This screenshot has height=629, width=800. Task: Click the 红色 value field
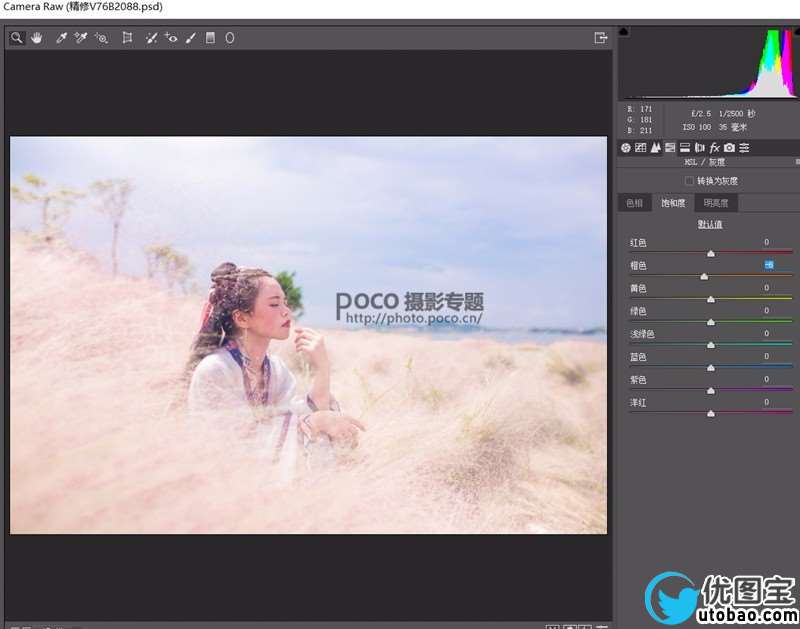coord(766,242)
